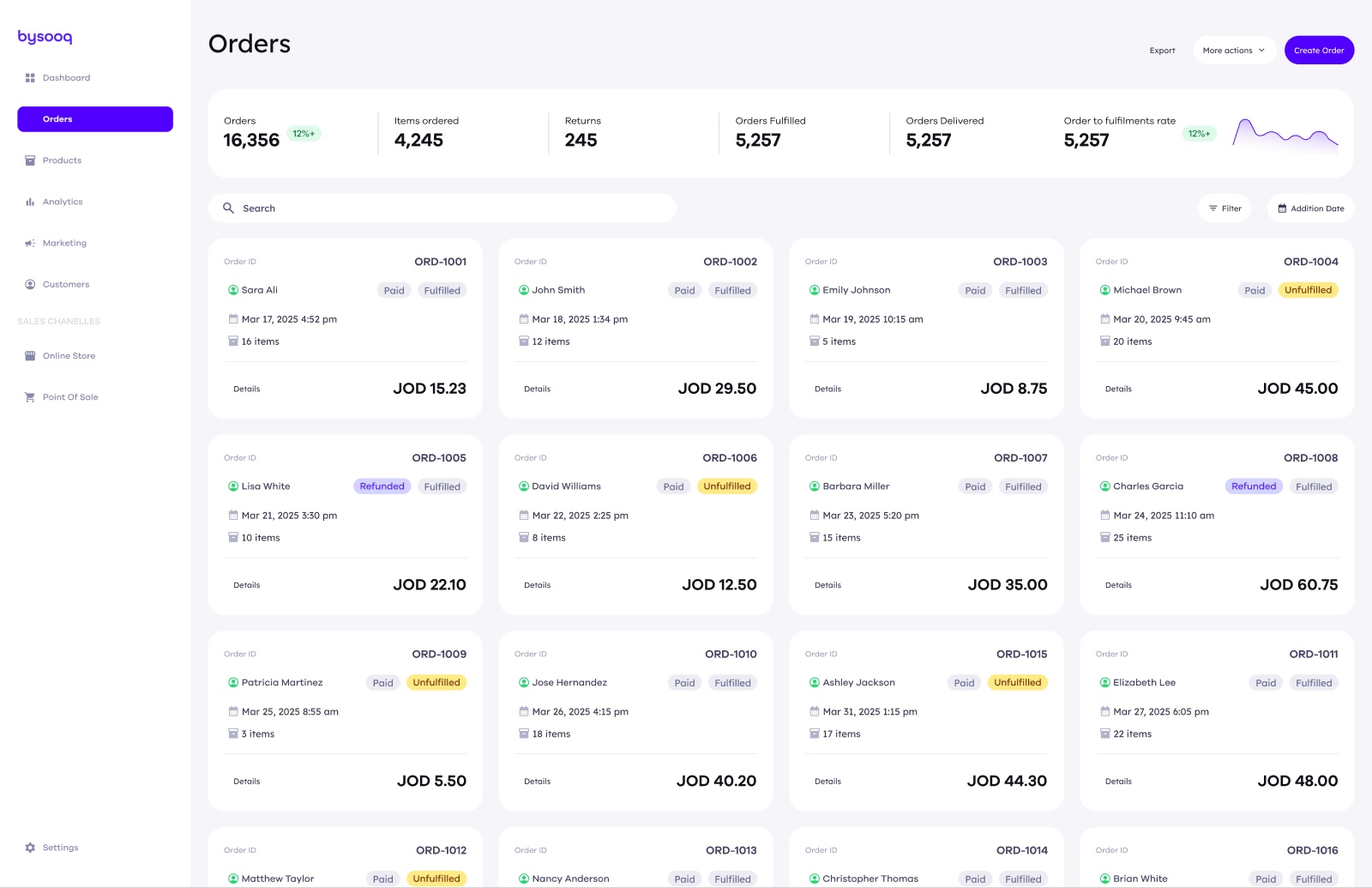Click the box icon beside 15 items
The width and height of the screenshot is (1372, 888).
click(x=815, y=538)
